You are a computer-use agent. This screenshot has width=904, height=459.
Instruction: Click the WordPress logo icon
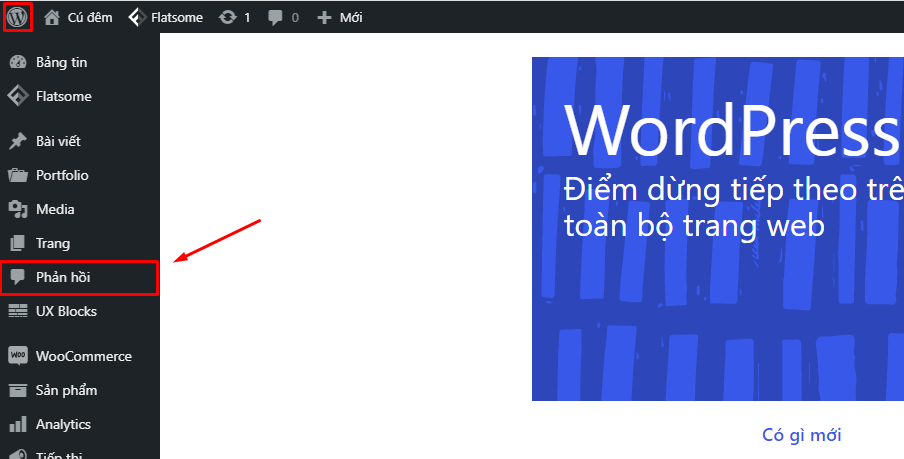(17, 17)
